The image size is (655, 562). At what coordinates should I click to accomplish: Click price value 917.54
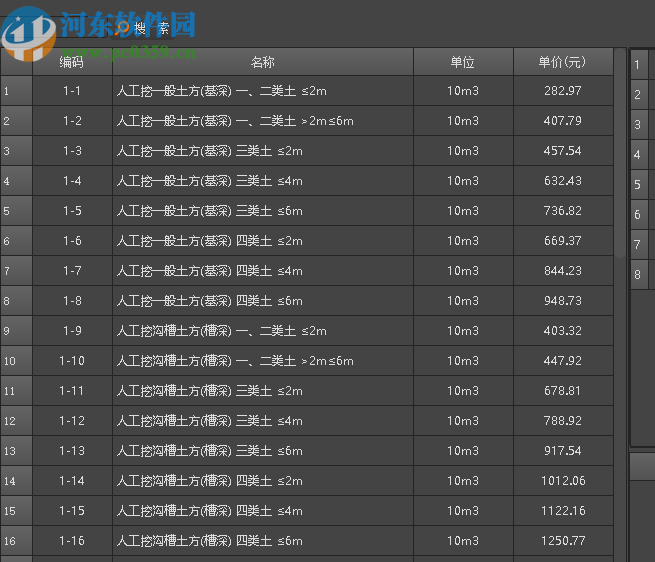pyautogui.click(x=563, y=451)
